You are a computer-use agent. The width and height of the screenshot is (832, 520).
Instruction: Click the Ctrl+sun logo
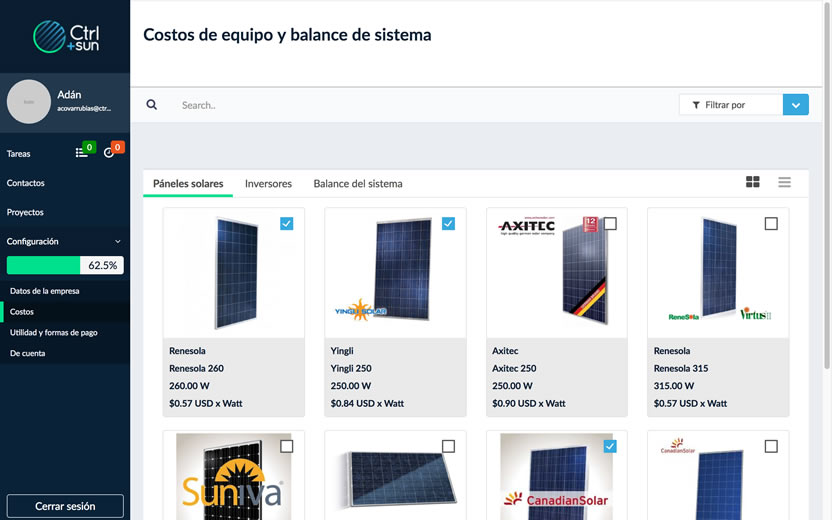66,37
